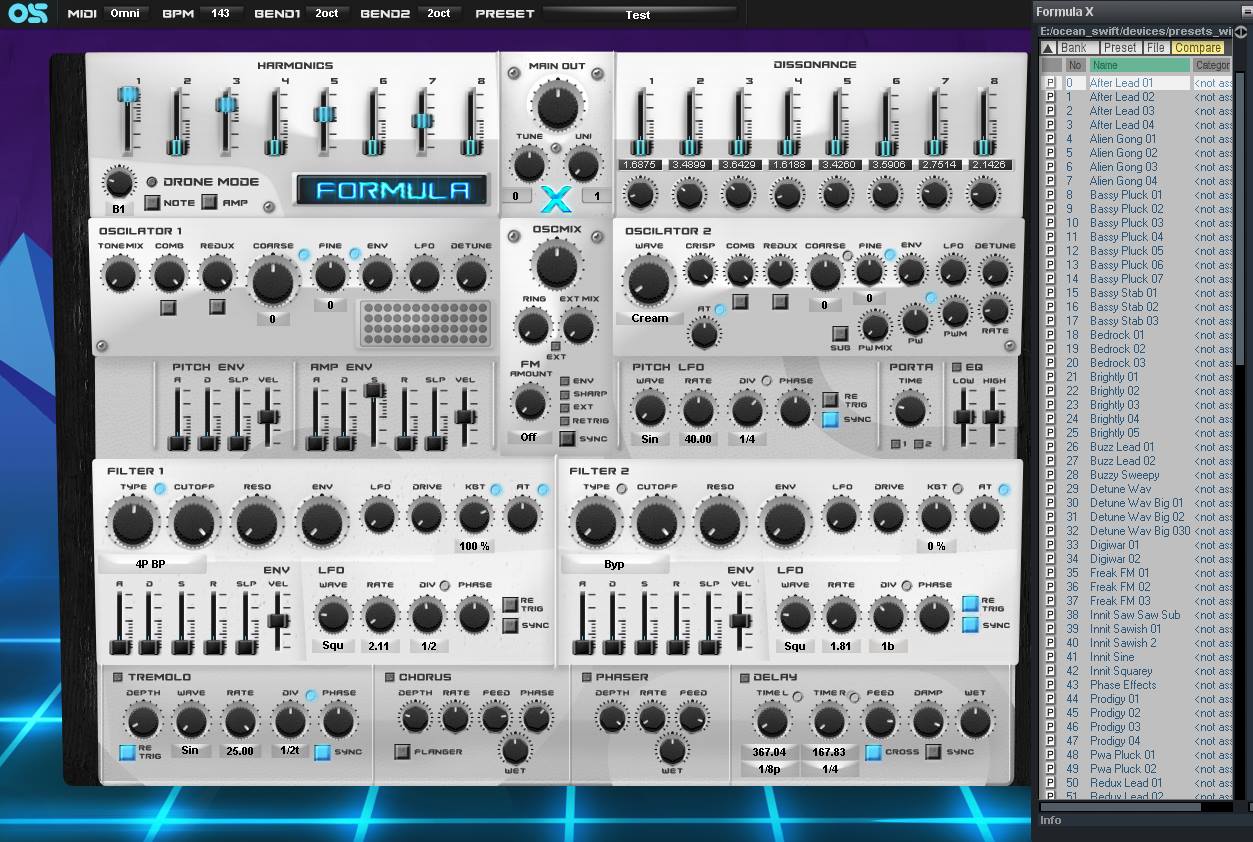
Task: Click the drone note B1 value
Action: click(119, 209)
